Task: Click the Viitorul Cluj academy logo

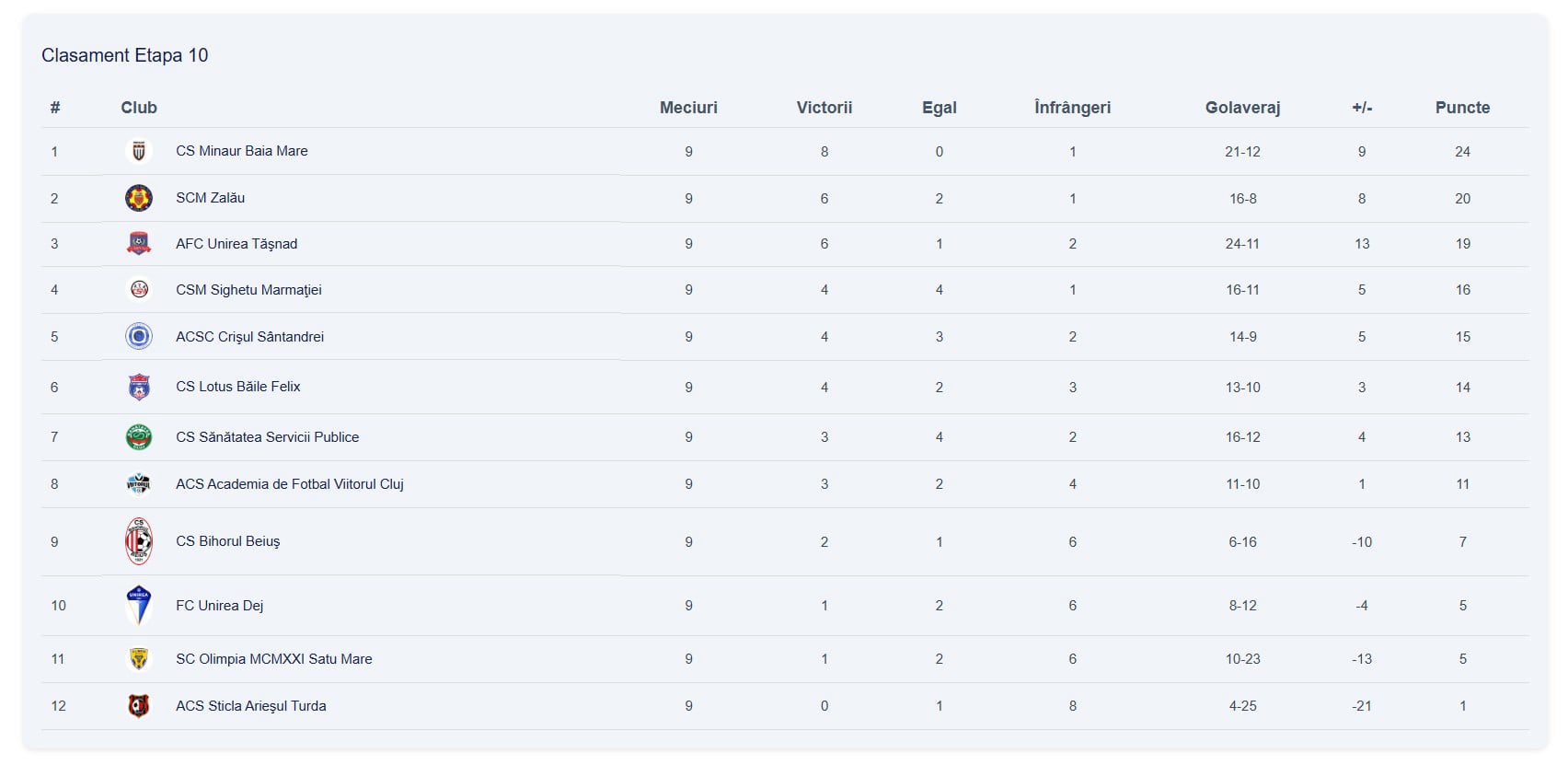Action: click(139, 484)
